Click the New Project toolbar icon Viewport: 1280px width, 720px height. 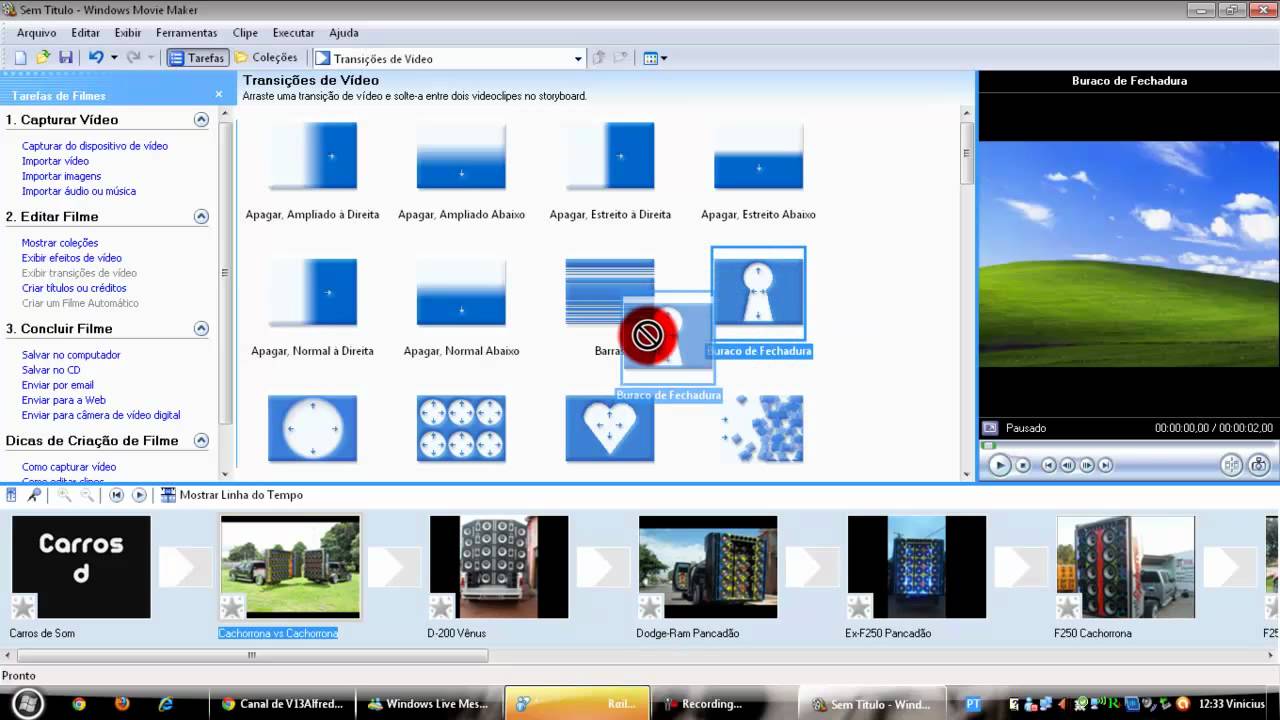pyautogui.click(x=21, y=58)
